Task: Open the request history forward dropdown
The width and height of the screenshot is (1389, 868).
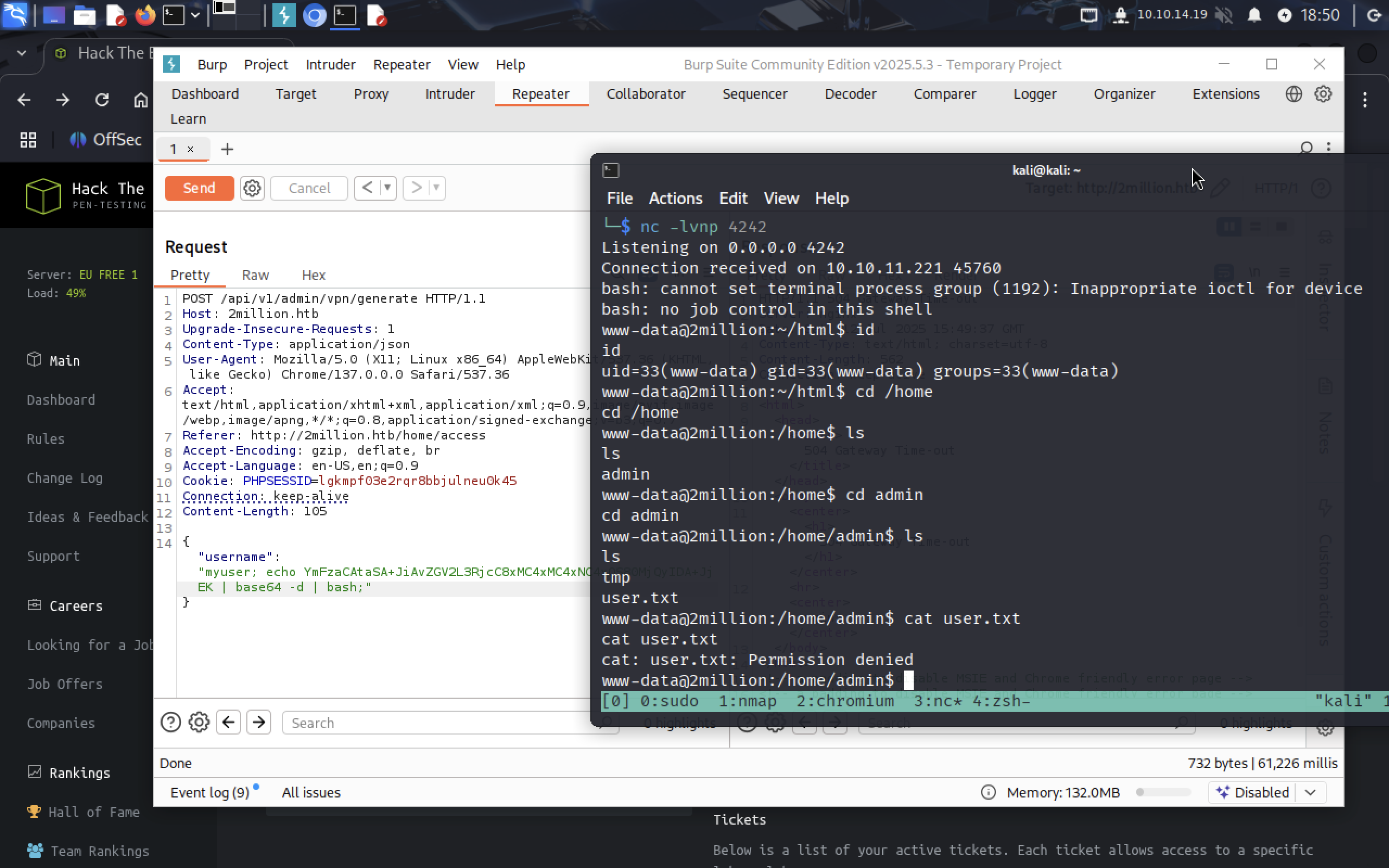Action: 437,188
